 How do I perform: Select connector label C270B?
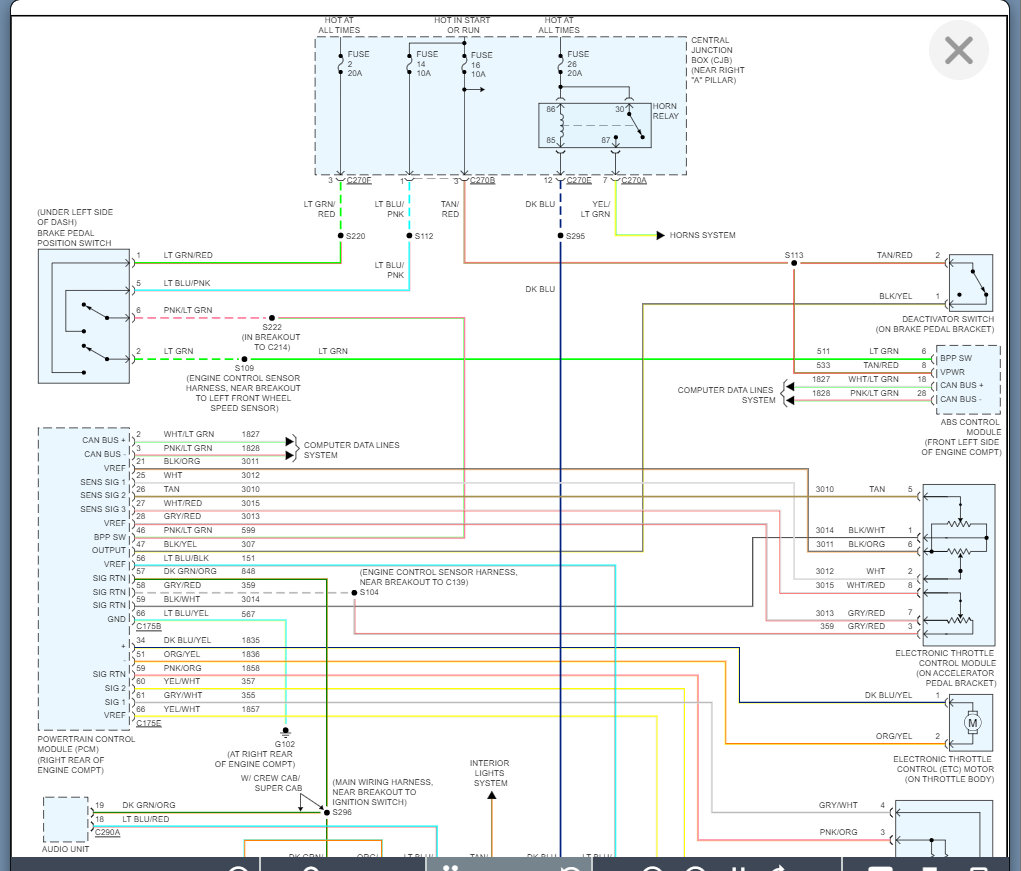[483, 180]
